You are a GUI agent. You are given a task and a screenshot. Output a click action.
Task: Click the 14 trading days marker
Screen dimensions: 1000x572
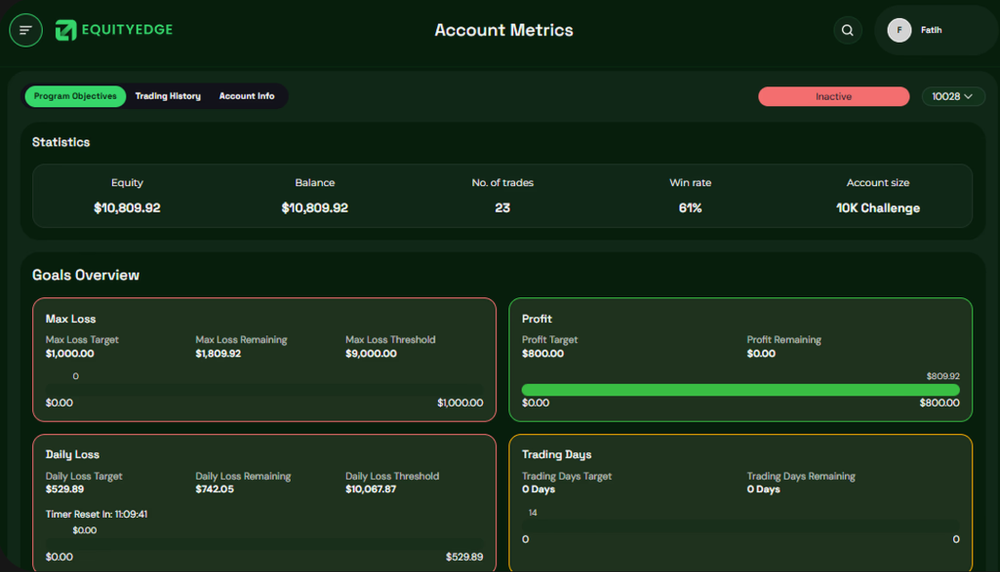pos(533,513)
